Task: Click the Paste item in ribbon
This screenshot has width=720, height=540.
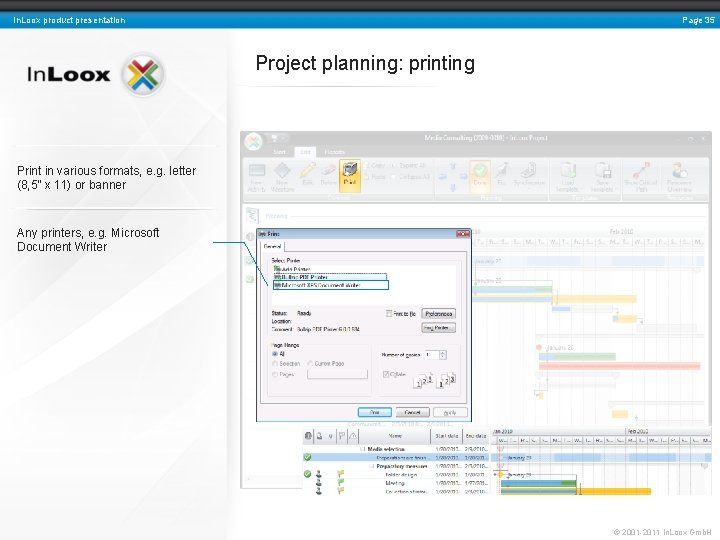Action: pyautogui.click(x=375, y=177)
